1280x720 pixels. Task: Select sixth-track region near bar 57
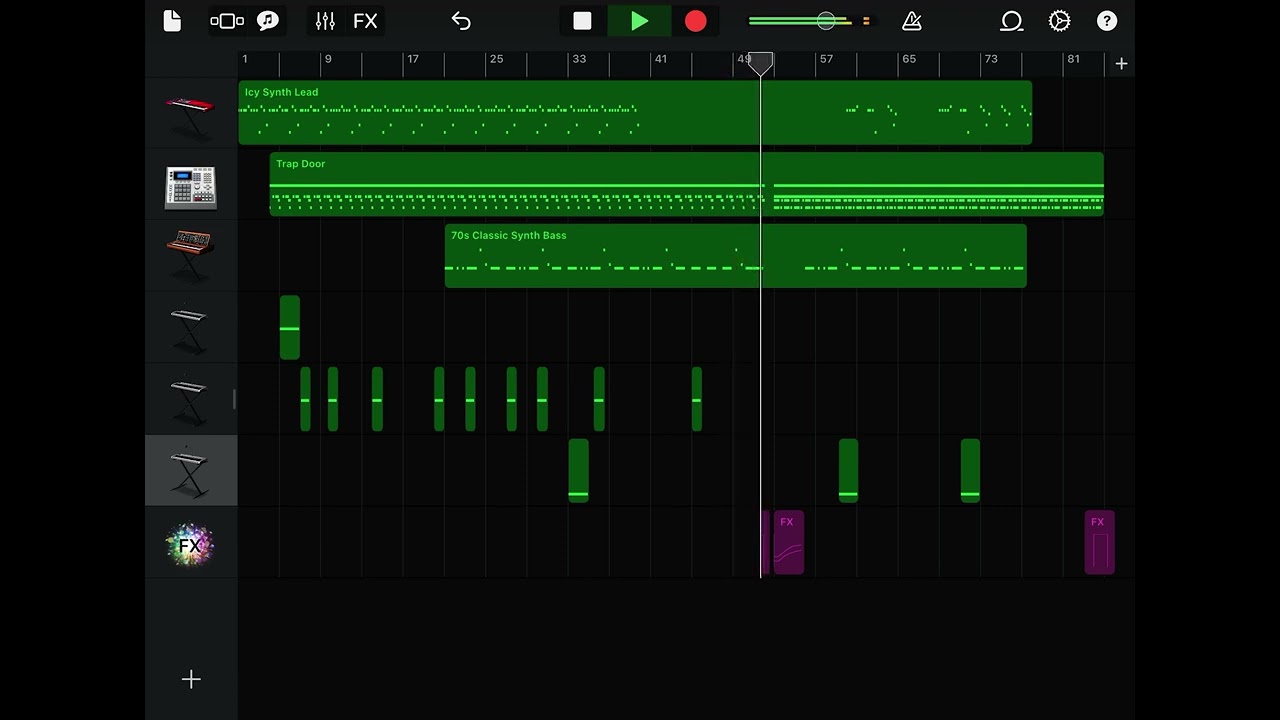tap(848, 471)
